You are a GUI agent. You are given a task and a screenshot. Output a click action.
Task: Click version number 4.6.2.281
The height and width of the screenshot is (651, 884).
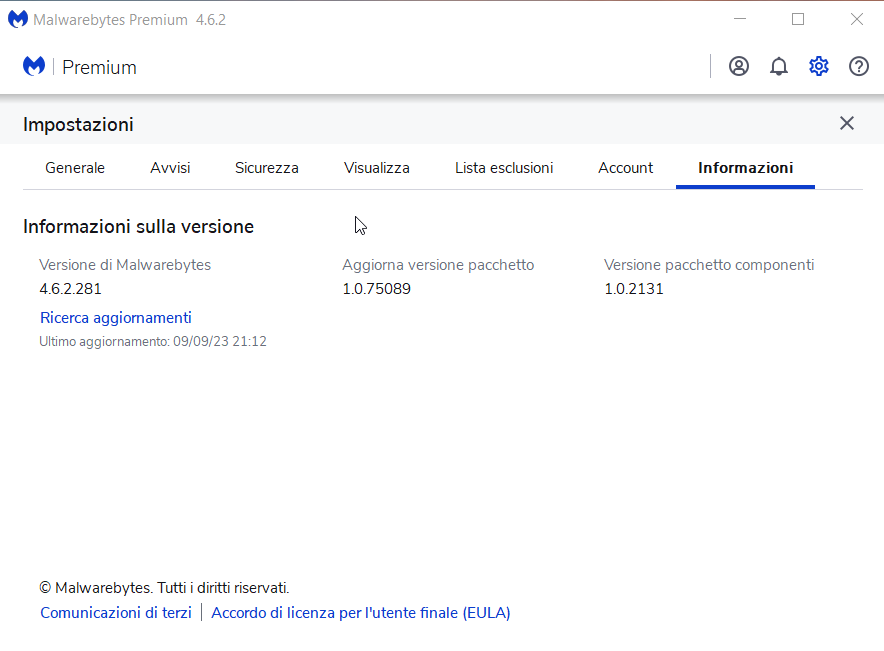click(70, 289)
